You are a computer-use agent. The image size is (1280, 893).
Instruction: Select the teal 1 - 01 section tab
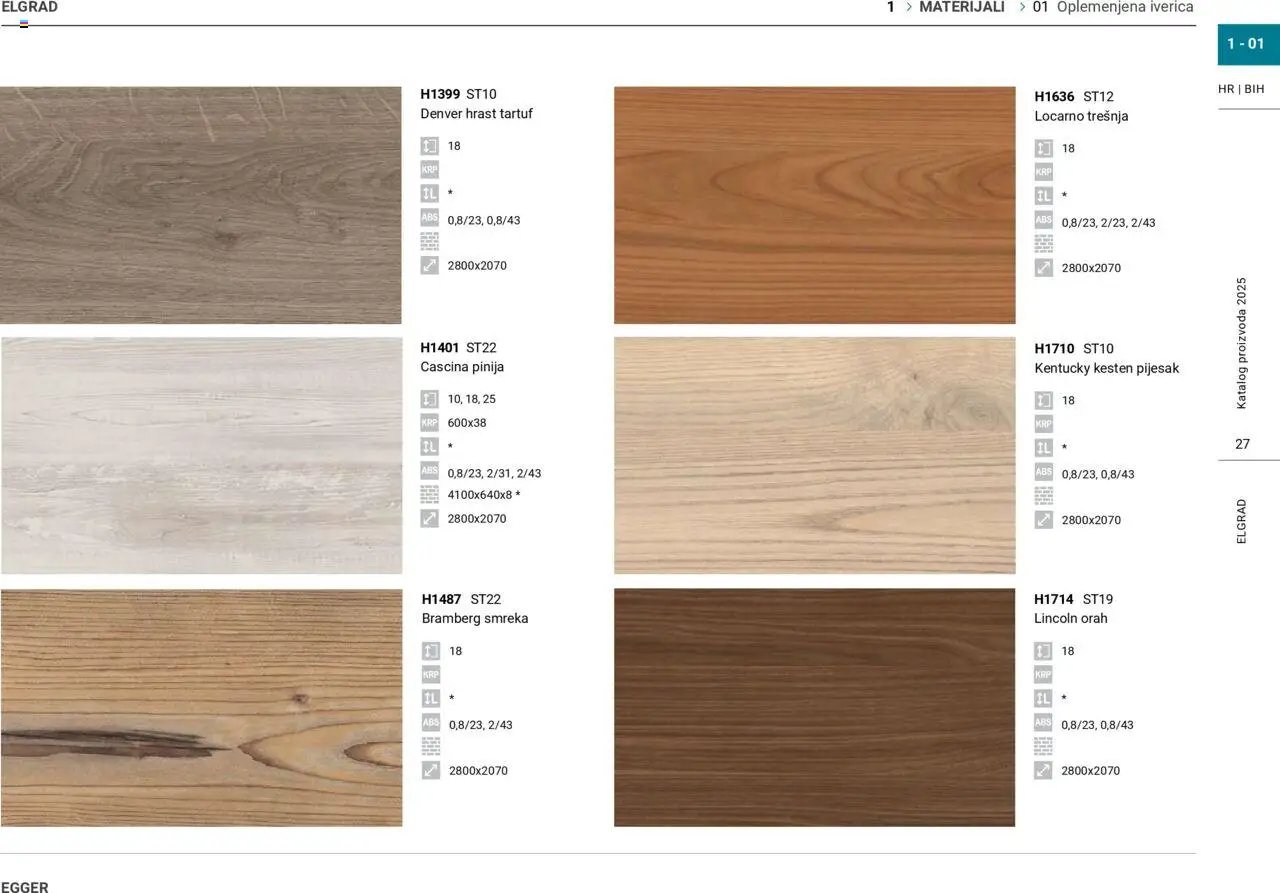tap(1247, 44)
